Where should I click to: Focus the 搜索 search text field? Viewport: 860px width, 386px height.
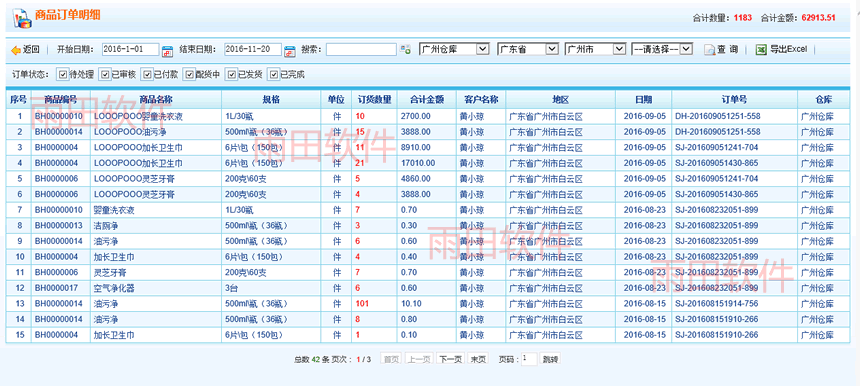[361, 49]
